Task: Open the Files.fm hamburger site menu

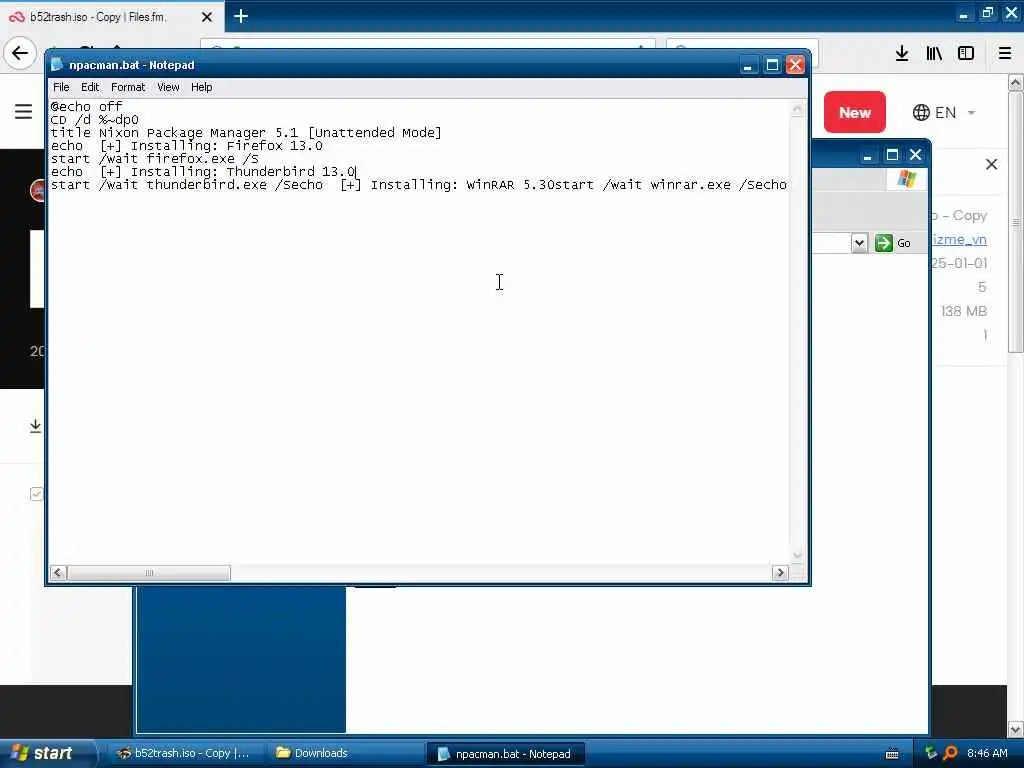Action: [x=24, y=112]
